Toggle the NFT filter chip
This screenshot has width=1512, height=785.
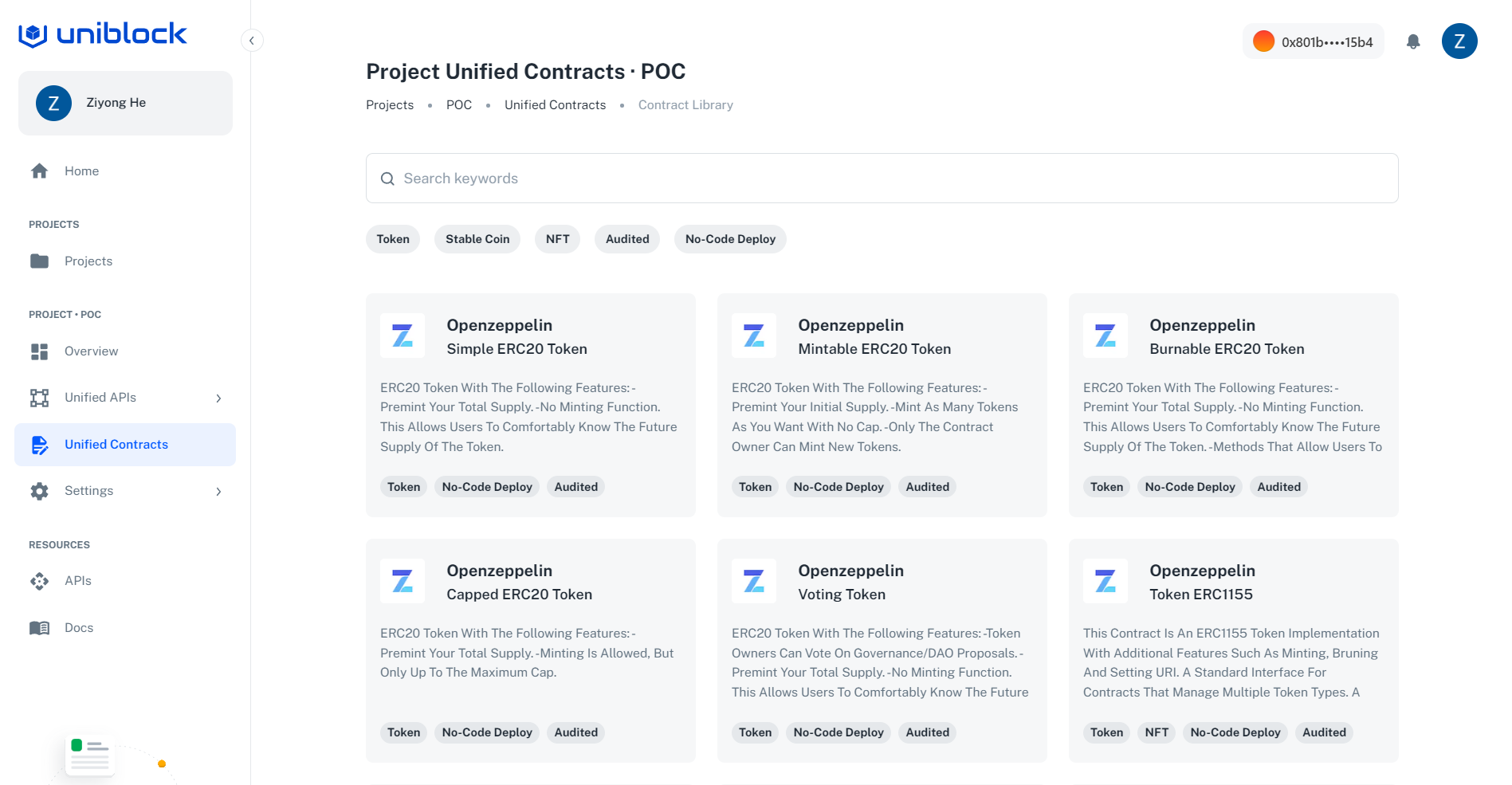pyautogui.click(x=557, y=239)
